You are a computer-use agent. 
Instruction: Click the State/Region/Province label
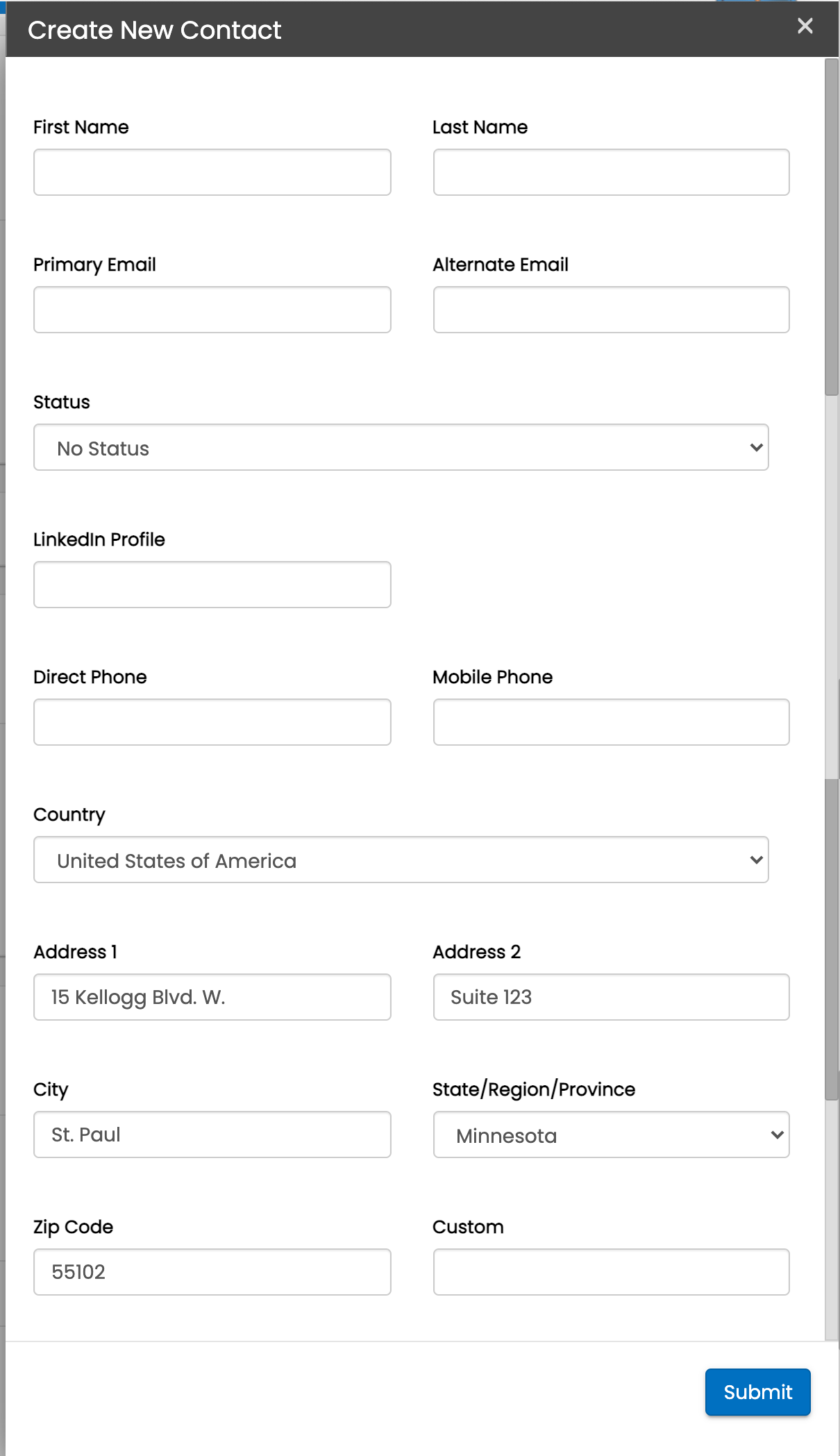click(534, 1089)
